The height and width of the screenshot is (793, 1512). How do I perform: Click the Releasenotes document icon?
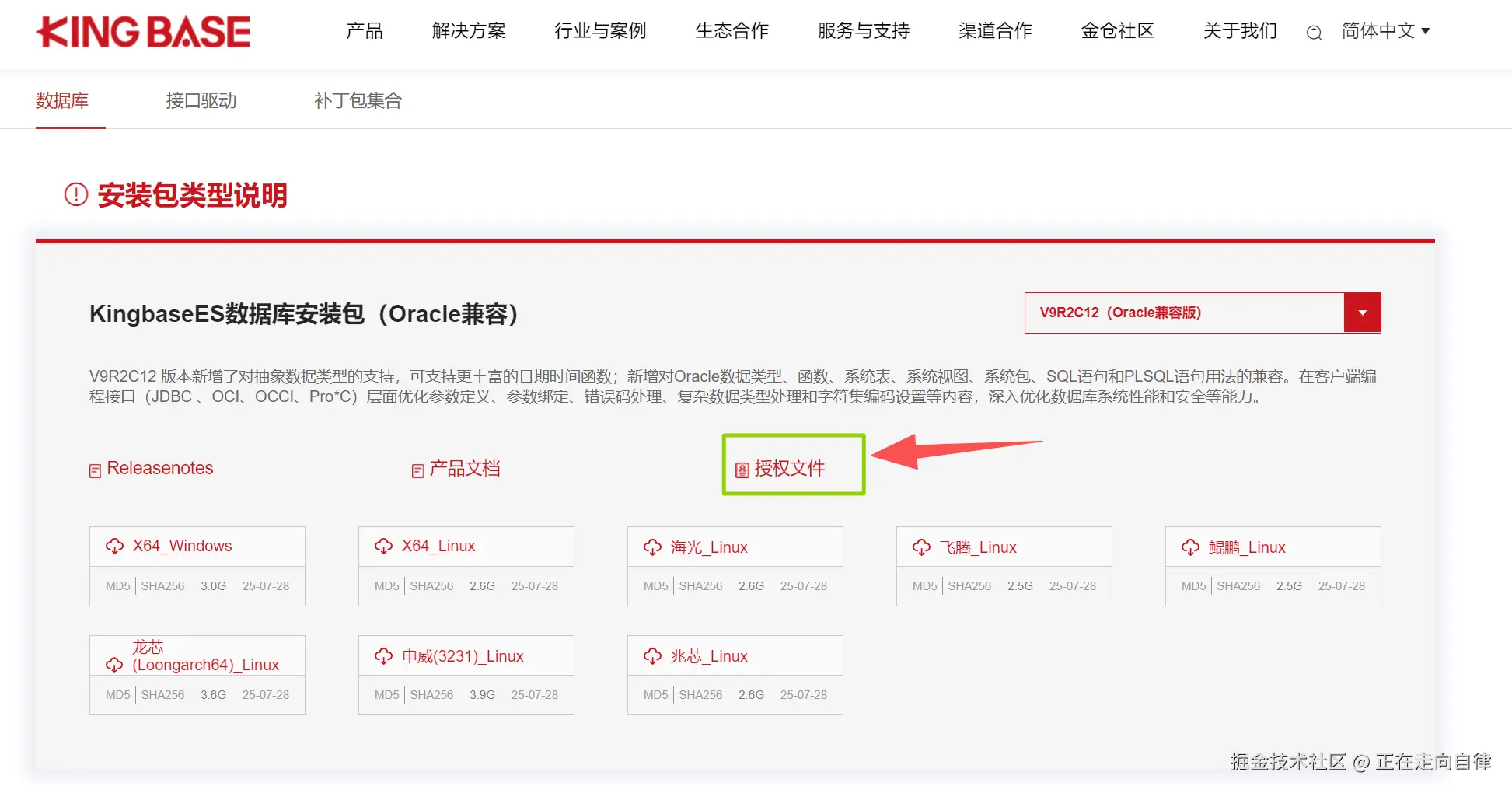(x=96, y=470)
